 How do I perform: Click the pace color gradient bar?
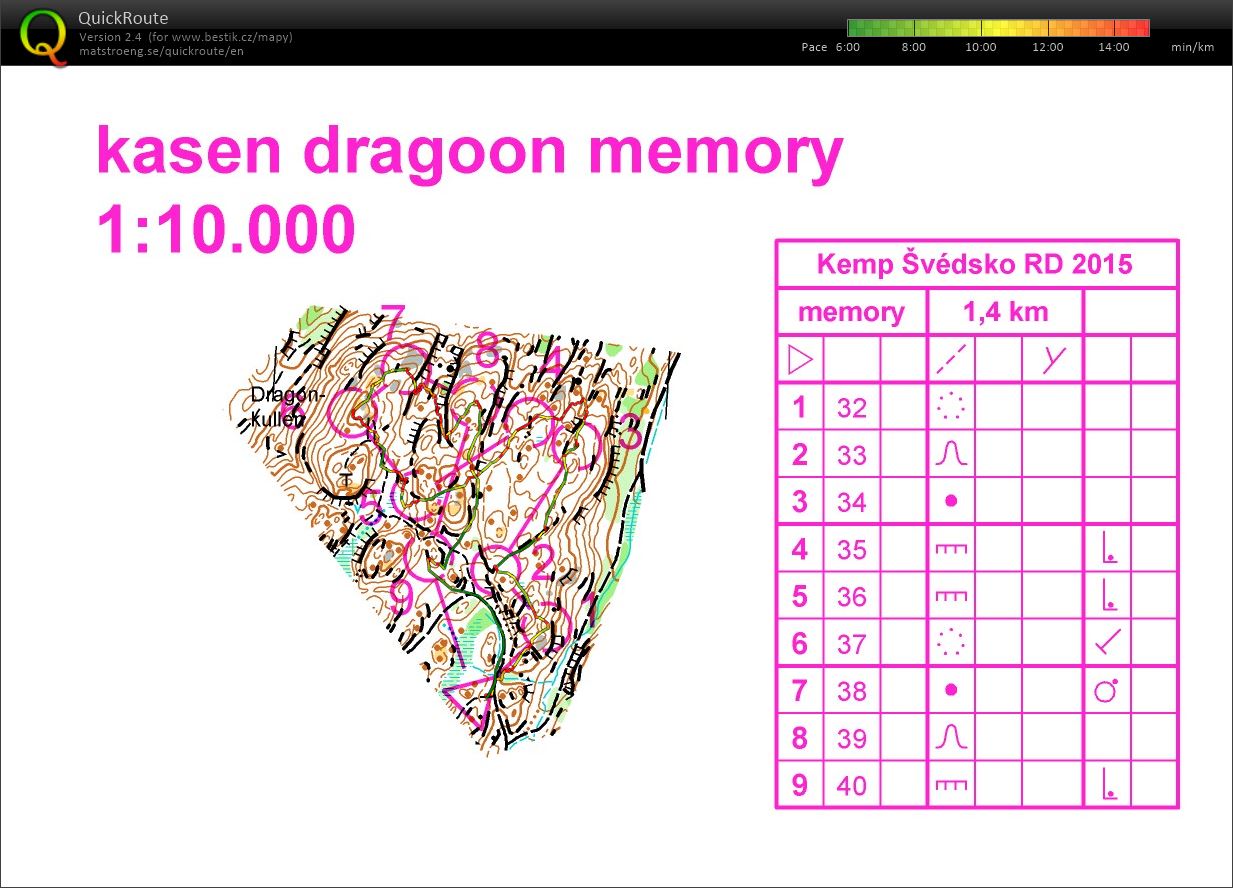point(997,28)
